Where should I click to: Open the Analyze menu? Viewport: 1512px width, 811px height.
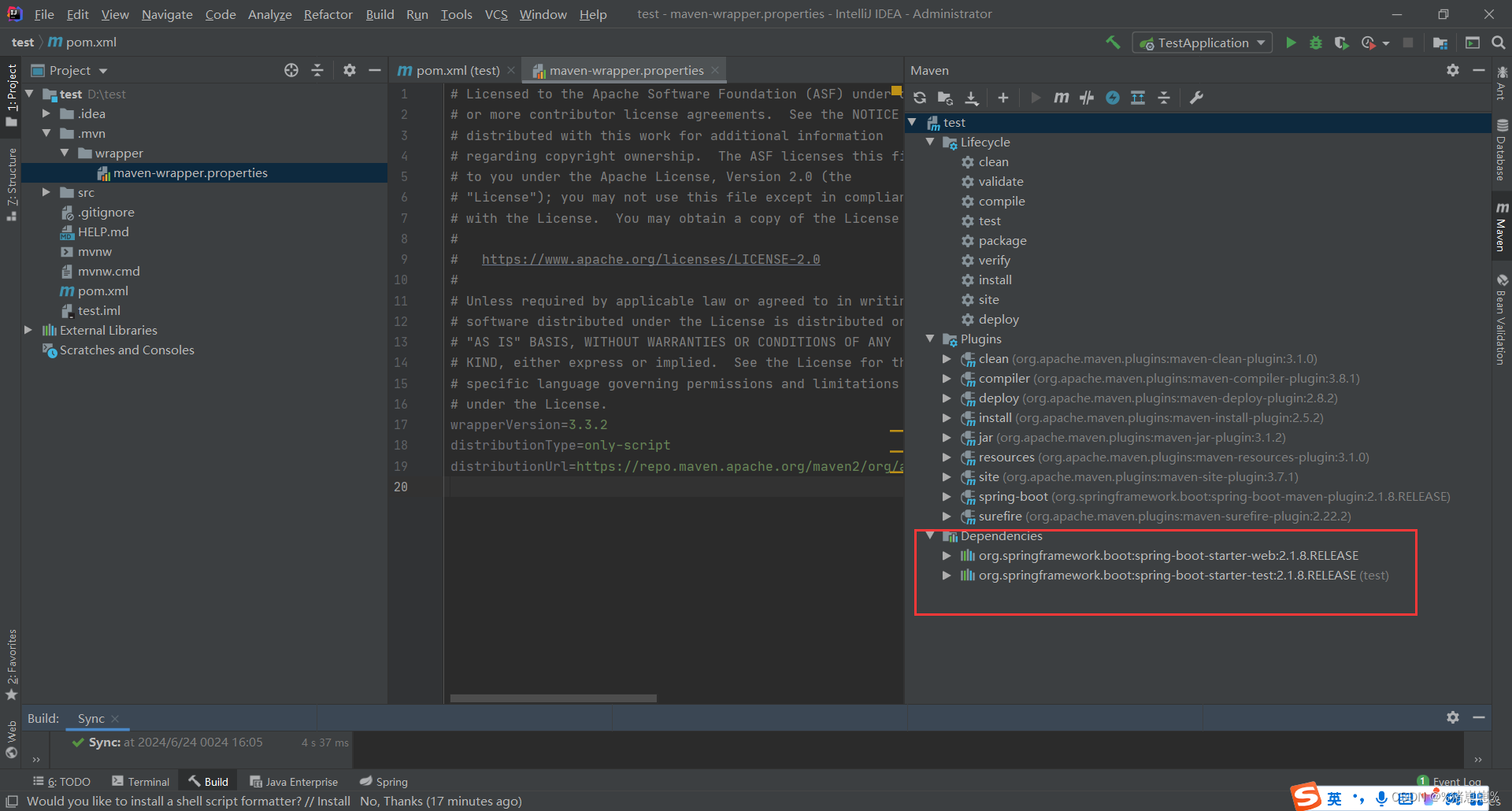coord(269,14)
